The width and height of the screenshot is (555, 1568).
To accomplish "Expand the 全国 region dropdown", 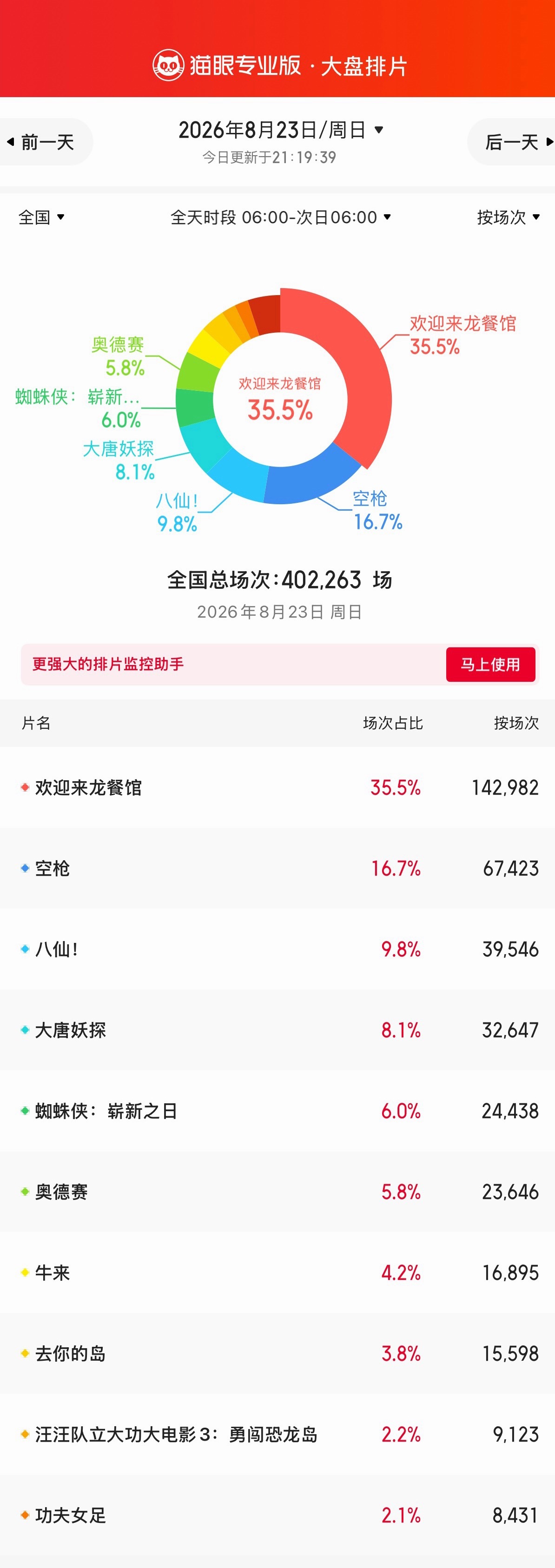I will (x=41, y=217).
